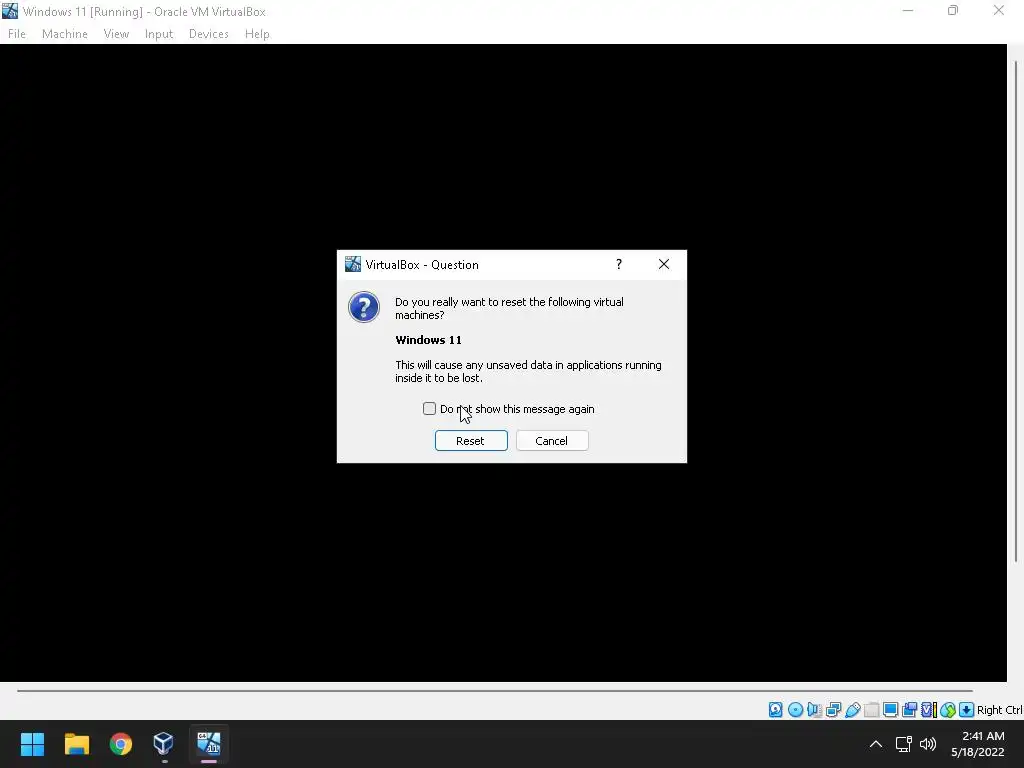Launch Google Chrome from taskbar
The height and width of the screenshot is (768, 1024).
(x=120, y=744)
